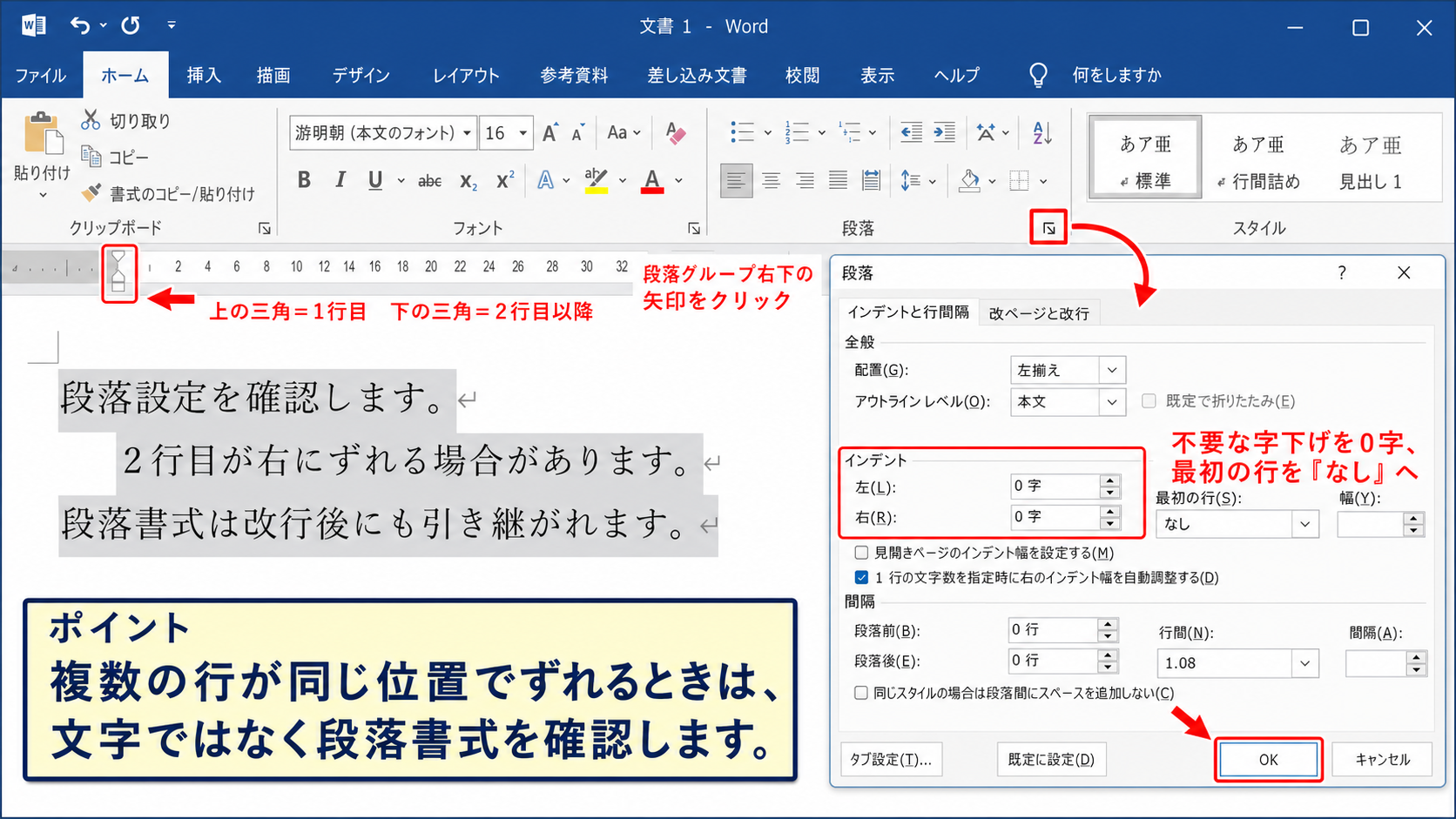Increase font size with large A icon
The image size is (1456, 819).
coord(549,133)
